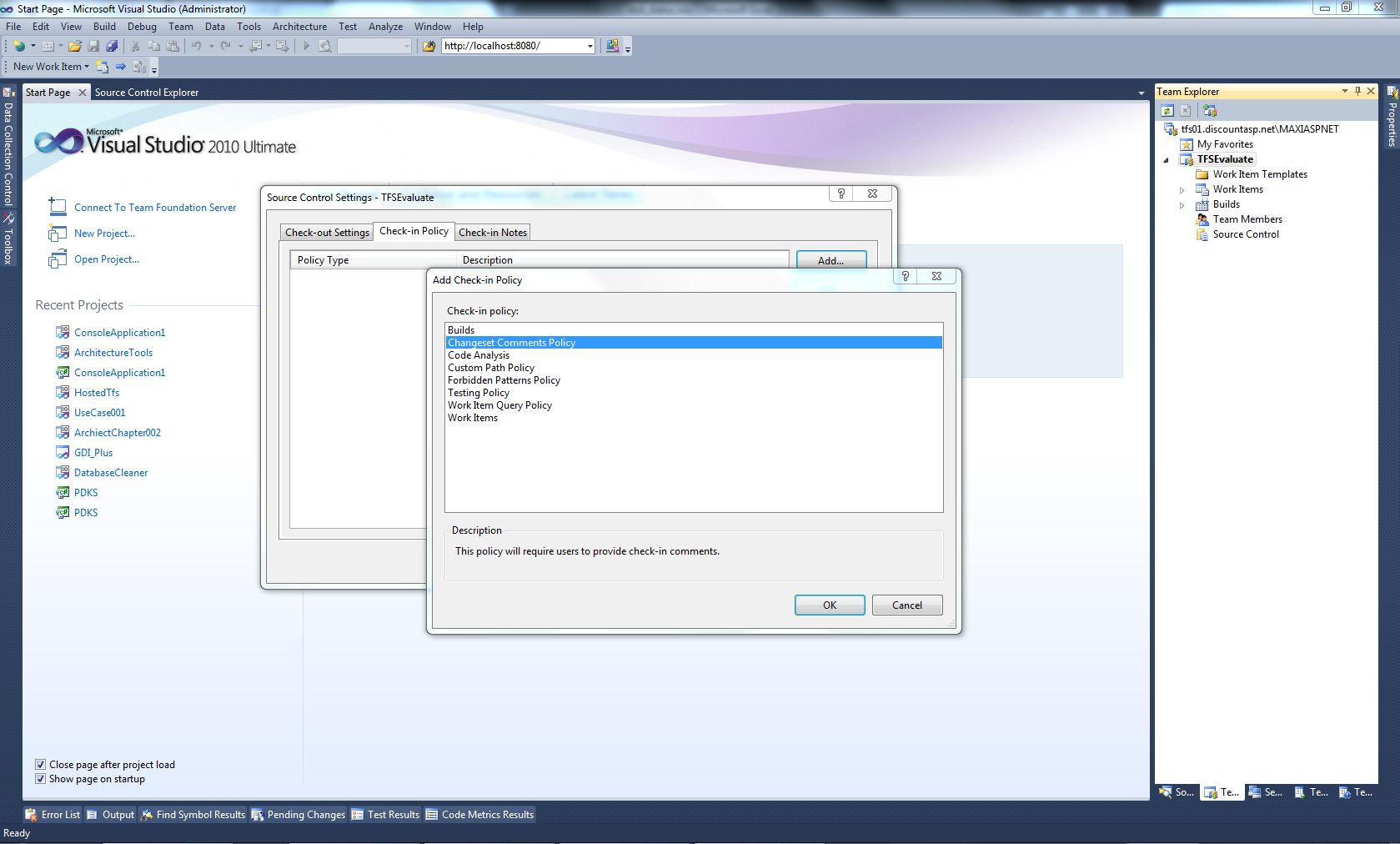
Task: Switch to Source Control Explorer tab
Action: [147, 93]
